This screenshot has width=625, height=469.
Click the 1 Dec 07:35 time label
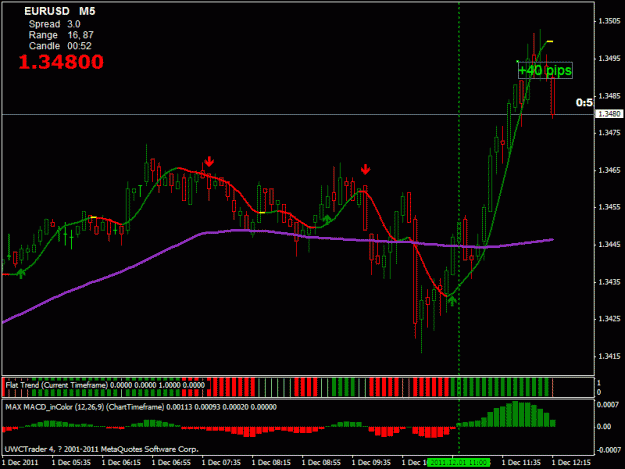tap(221, 463)
